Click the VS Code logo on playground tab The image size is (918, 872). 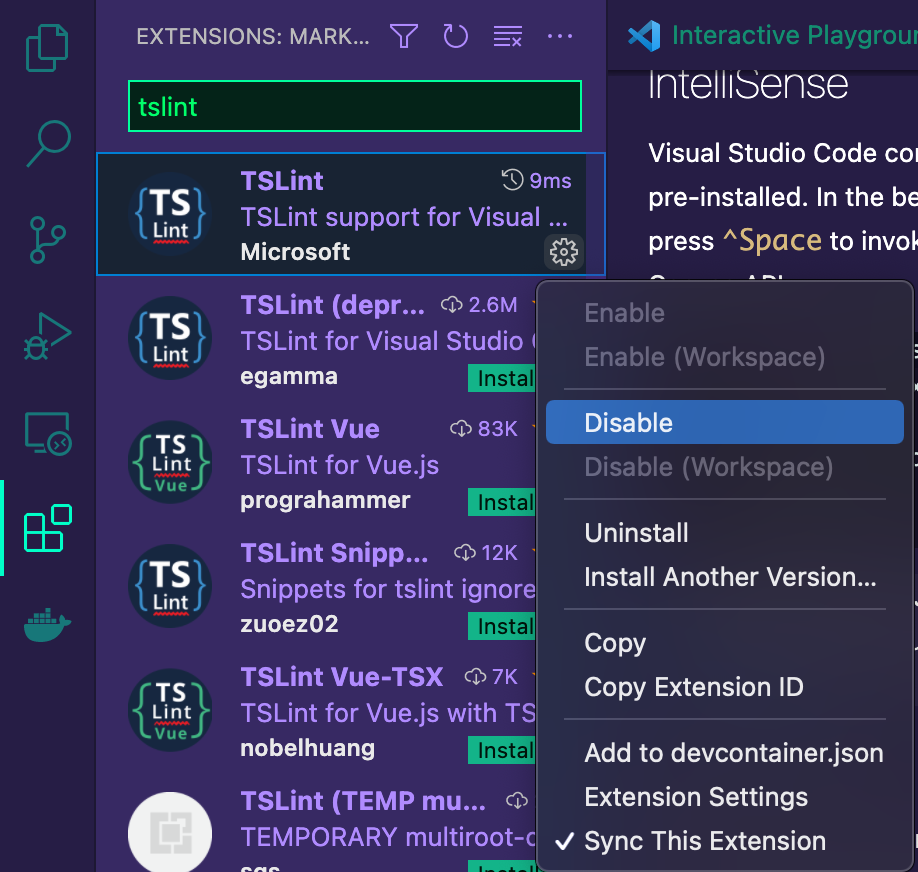(645, 36)
